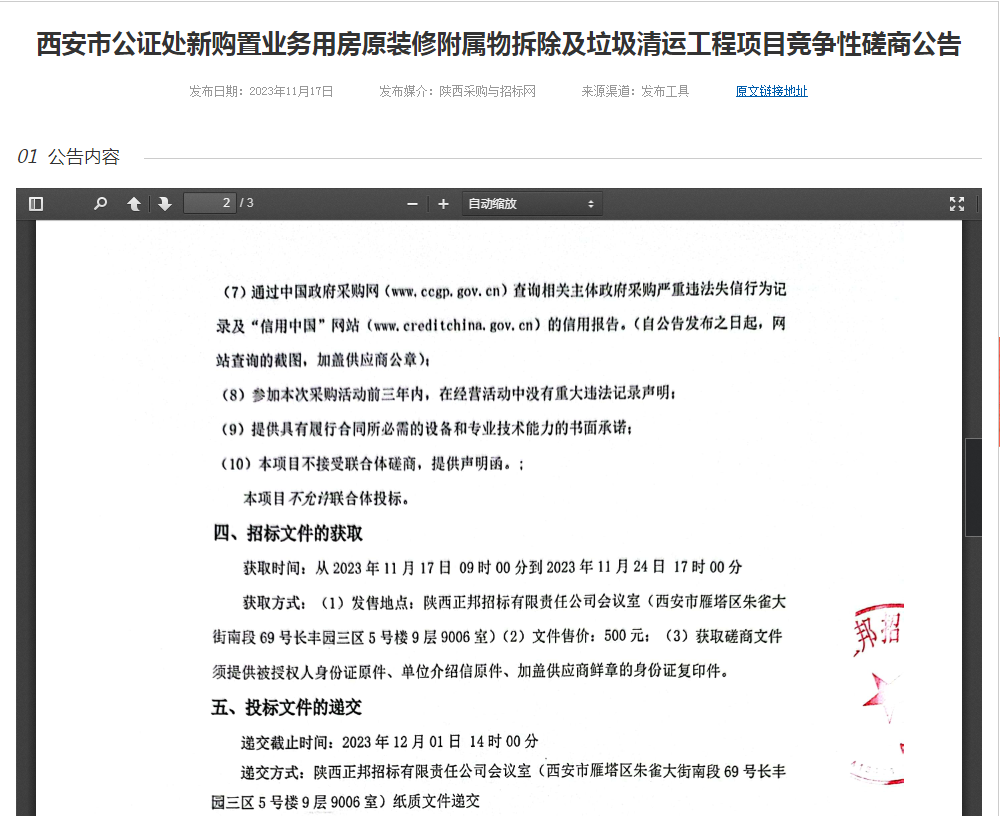The width and height of the screenshot is (1000, 816).
Task: Zoom out with the minus button
Action: 413,204
